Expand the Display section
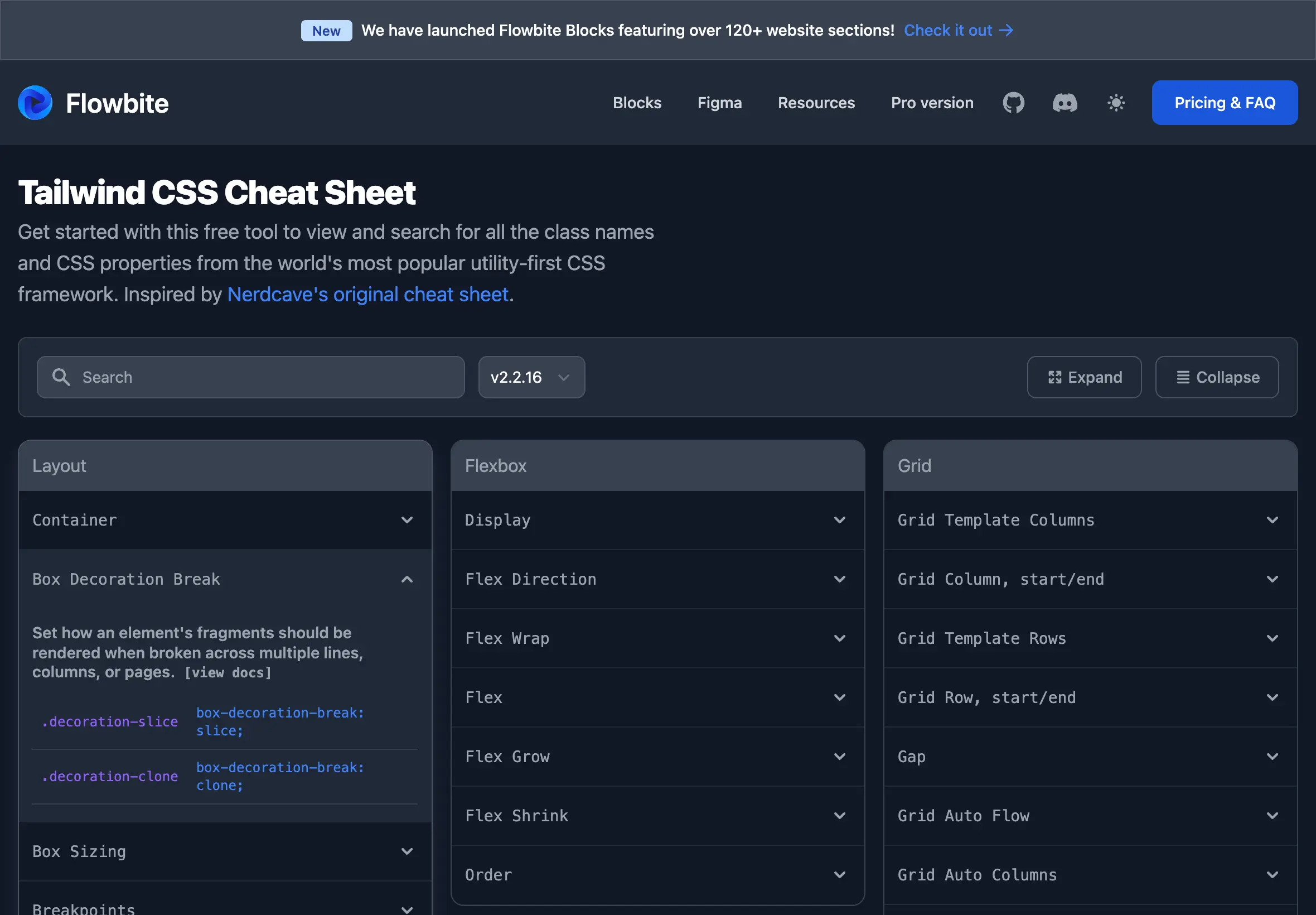This screenshot has width=1316, height=915. click(x=657, y=520)
